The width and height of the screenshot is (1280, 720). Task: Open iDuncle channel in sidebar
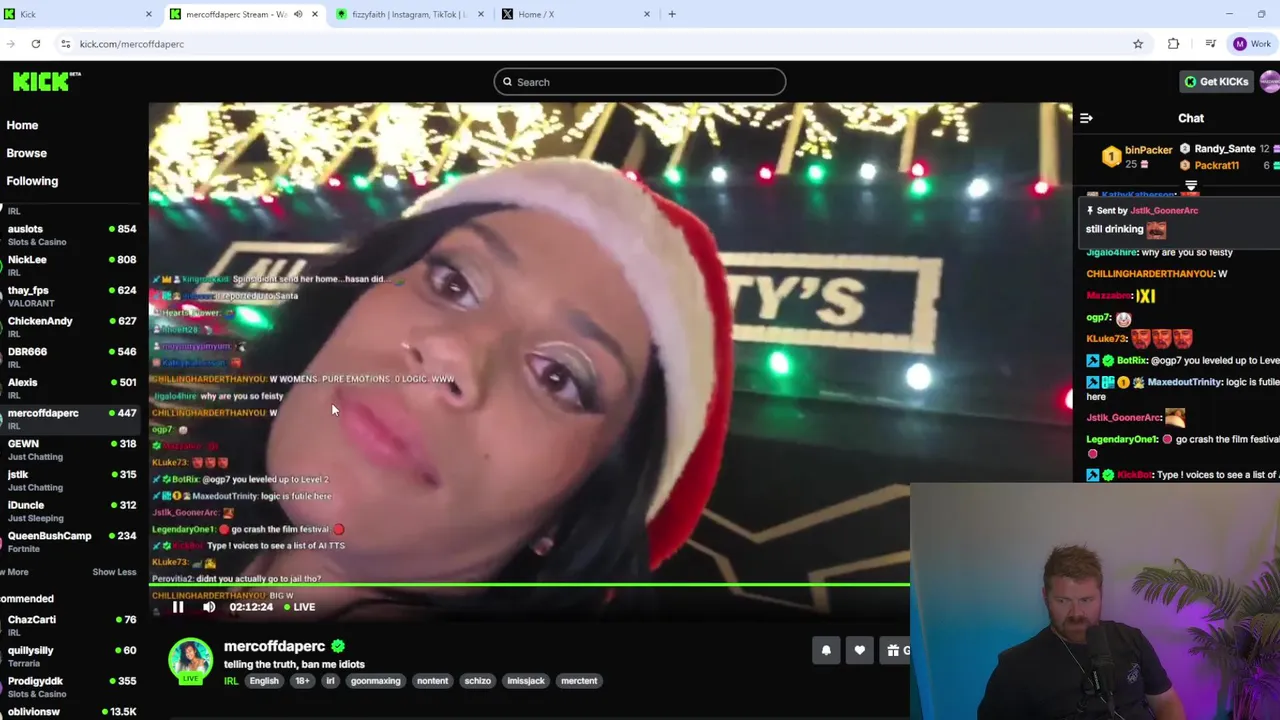(x=70, y=511)
